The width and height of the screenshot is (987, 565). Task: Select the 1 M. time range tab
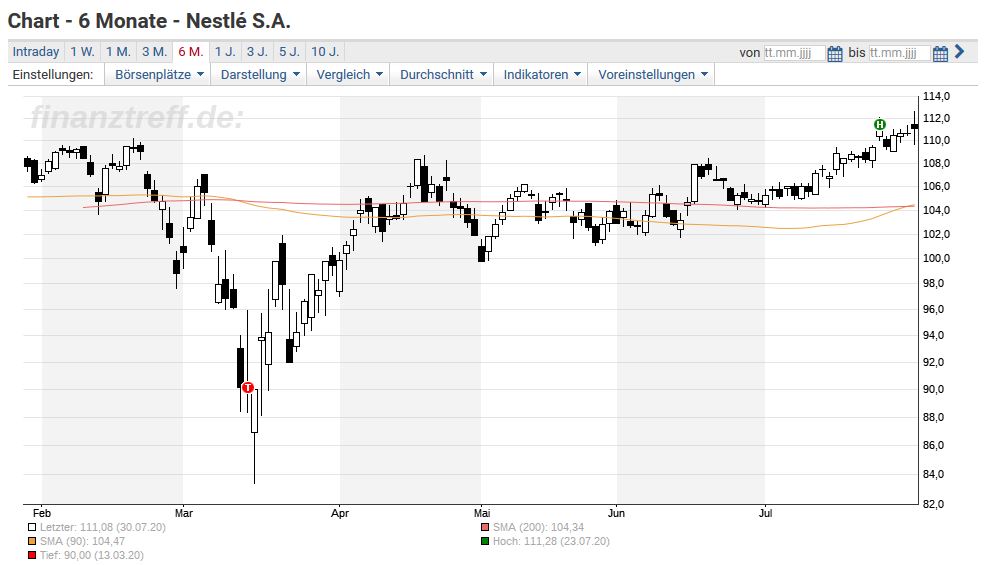(x=118, y=52)
